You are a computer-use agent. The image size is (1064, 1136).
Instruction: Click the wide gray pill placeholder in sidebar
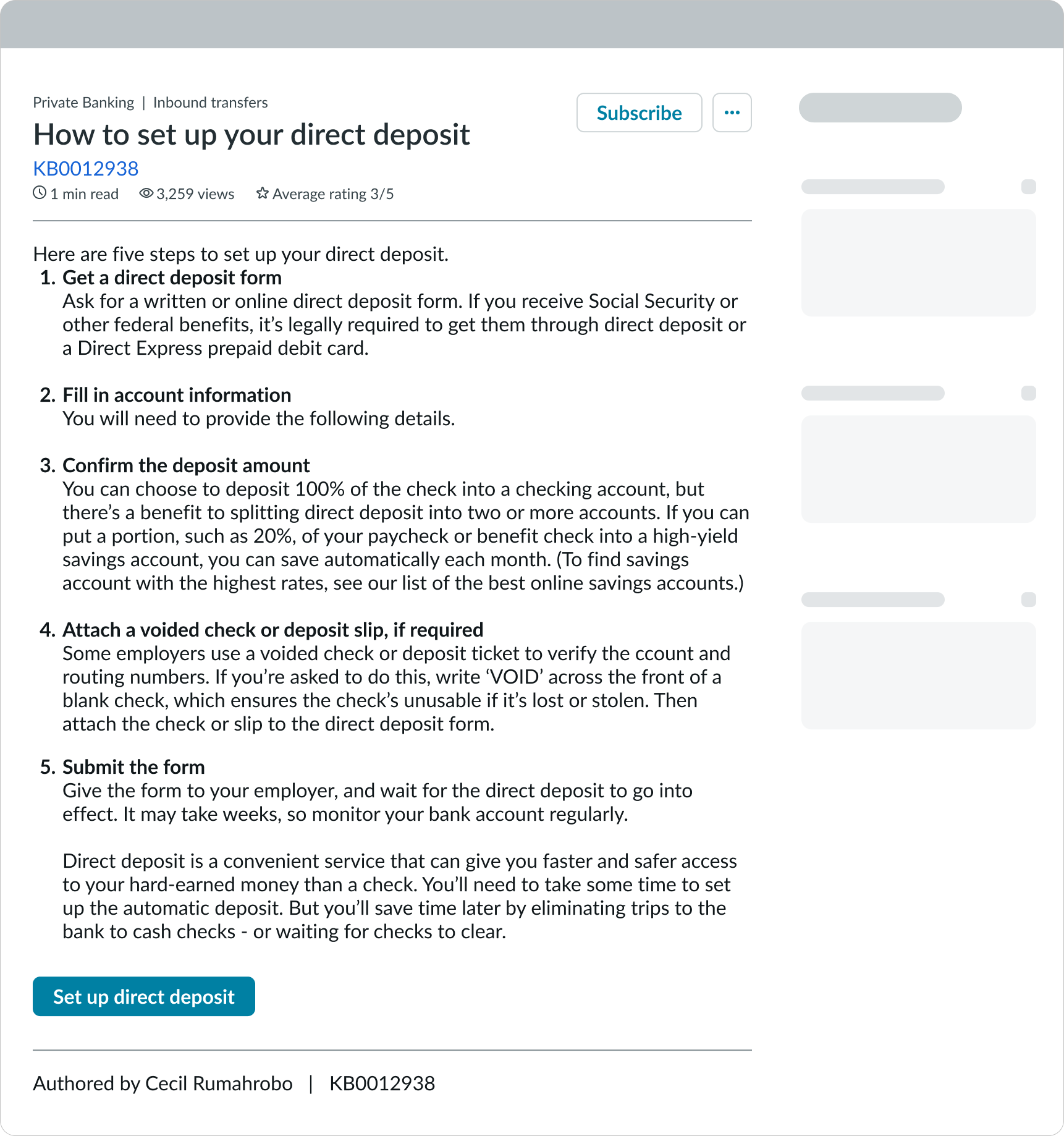click(x=880, y=108)
